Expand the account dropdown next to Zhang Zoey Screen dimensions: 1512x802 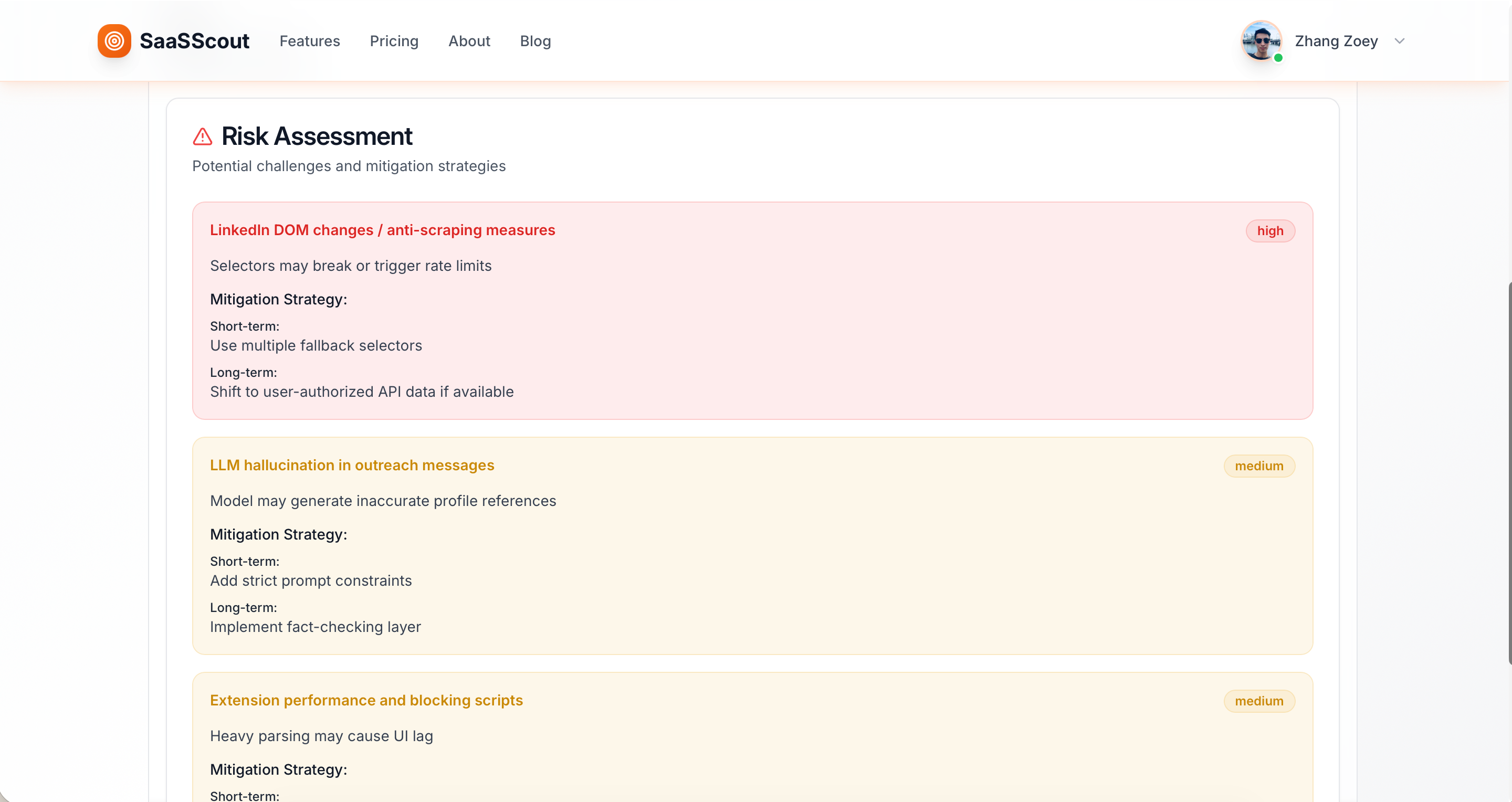pos(1401,41)
